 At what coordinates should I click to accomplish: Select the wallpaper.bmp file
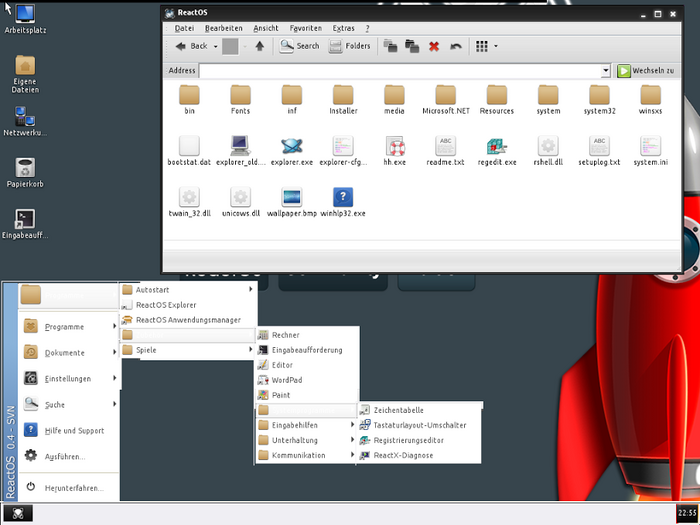click(291, 198)
